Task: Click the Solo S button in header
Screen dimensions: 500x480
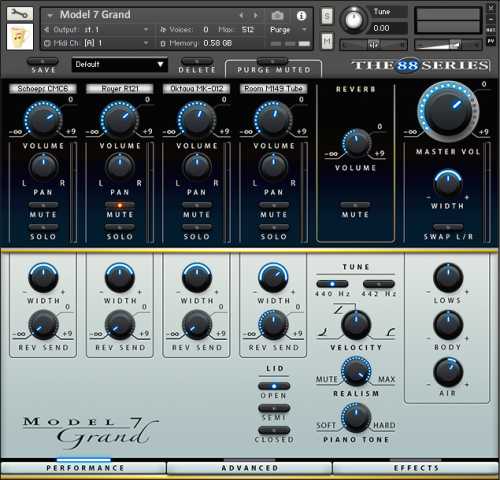Action: point(327,16)
